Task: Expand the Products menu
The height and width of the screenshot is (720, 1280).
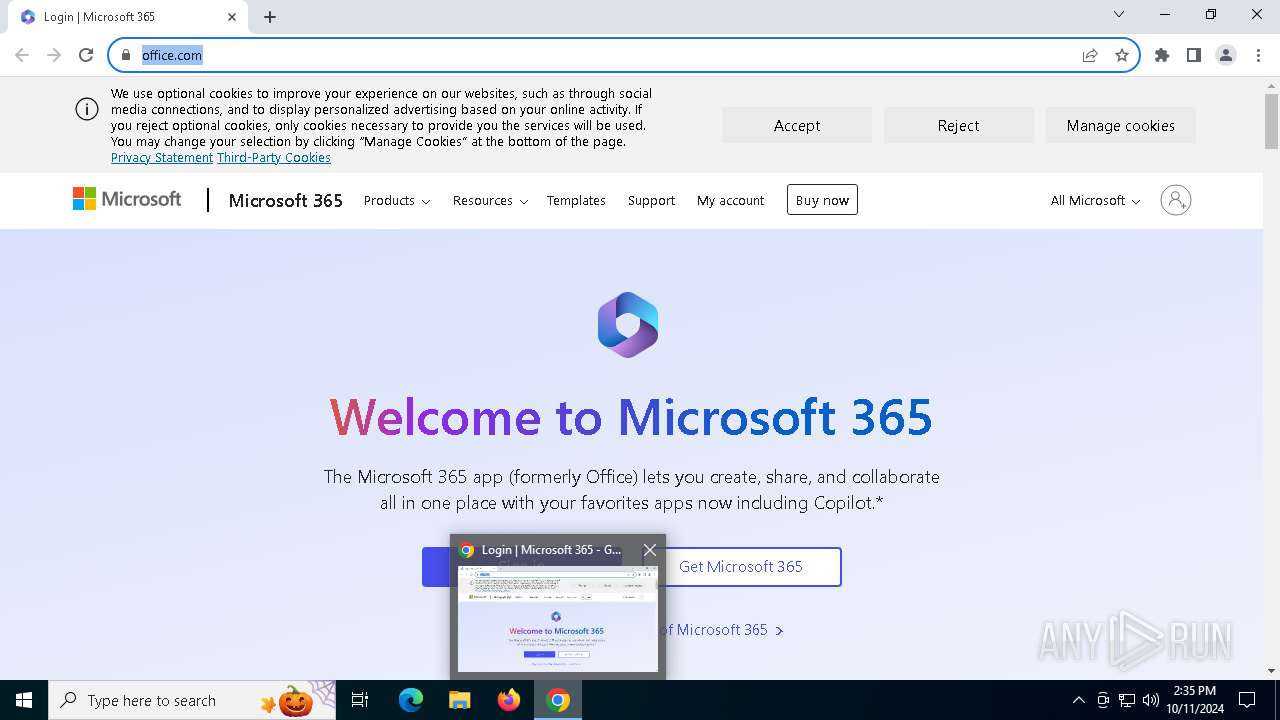Action: (397, 200)
